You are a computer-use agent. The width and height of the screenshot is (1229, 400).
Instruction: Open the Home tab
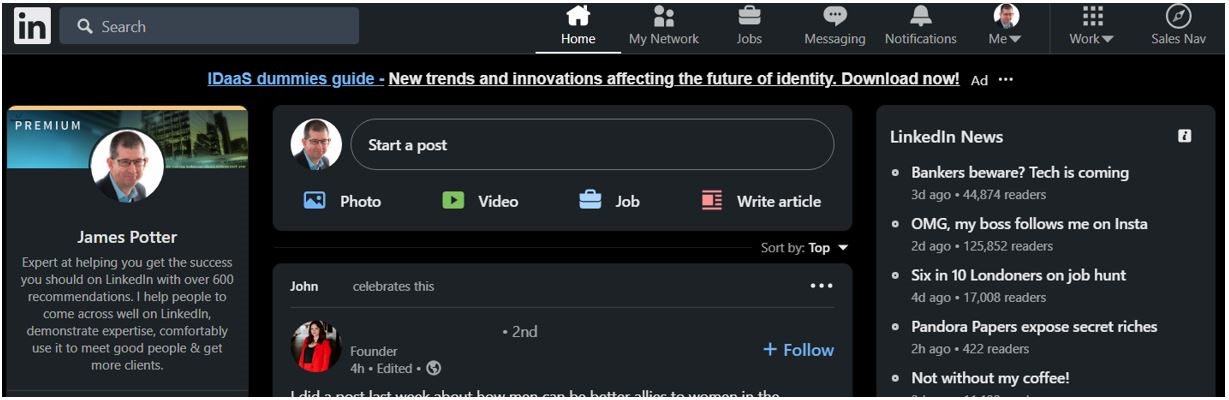[578, 27]
